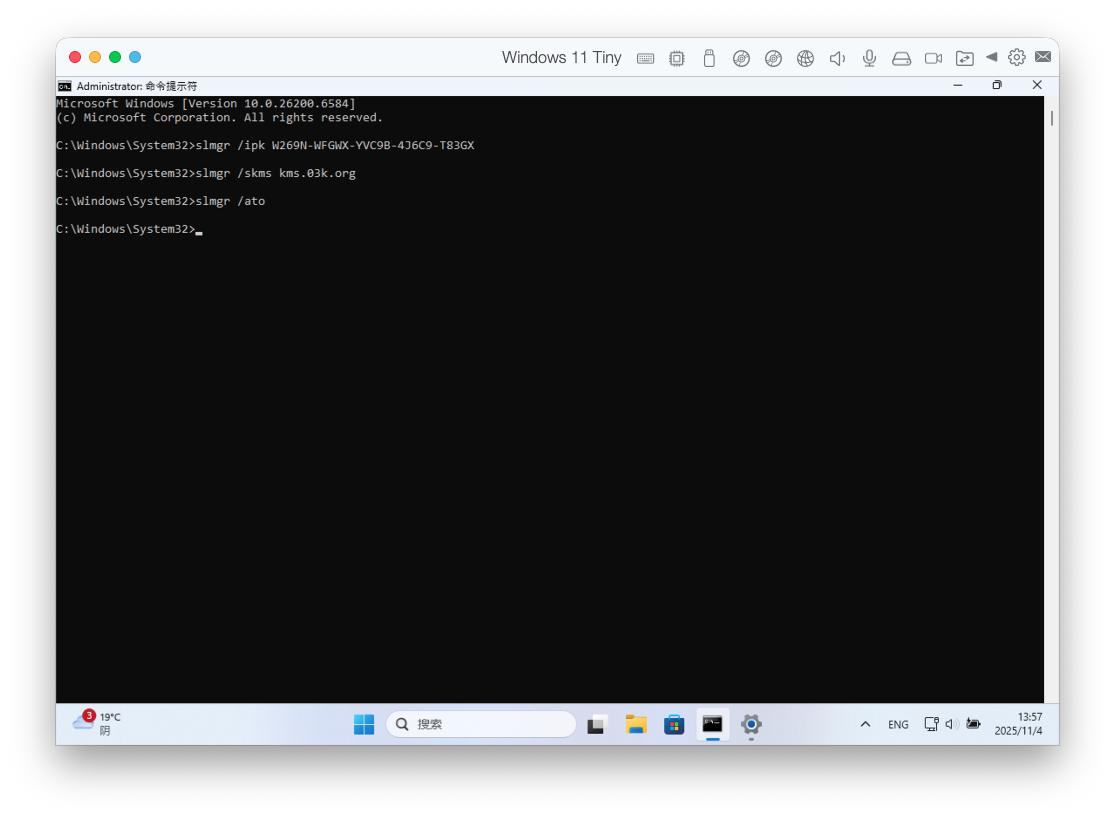Click the video camera icon
The width and height of the screenshot is (1115, 819).
tap(933, 58)
